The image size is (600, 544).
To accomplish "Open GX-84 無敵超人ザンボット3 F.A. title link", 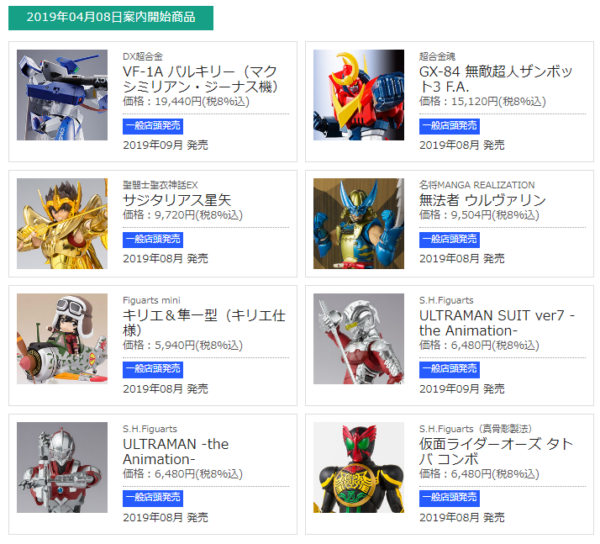I will tap(496, 79).
